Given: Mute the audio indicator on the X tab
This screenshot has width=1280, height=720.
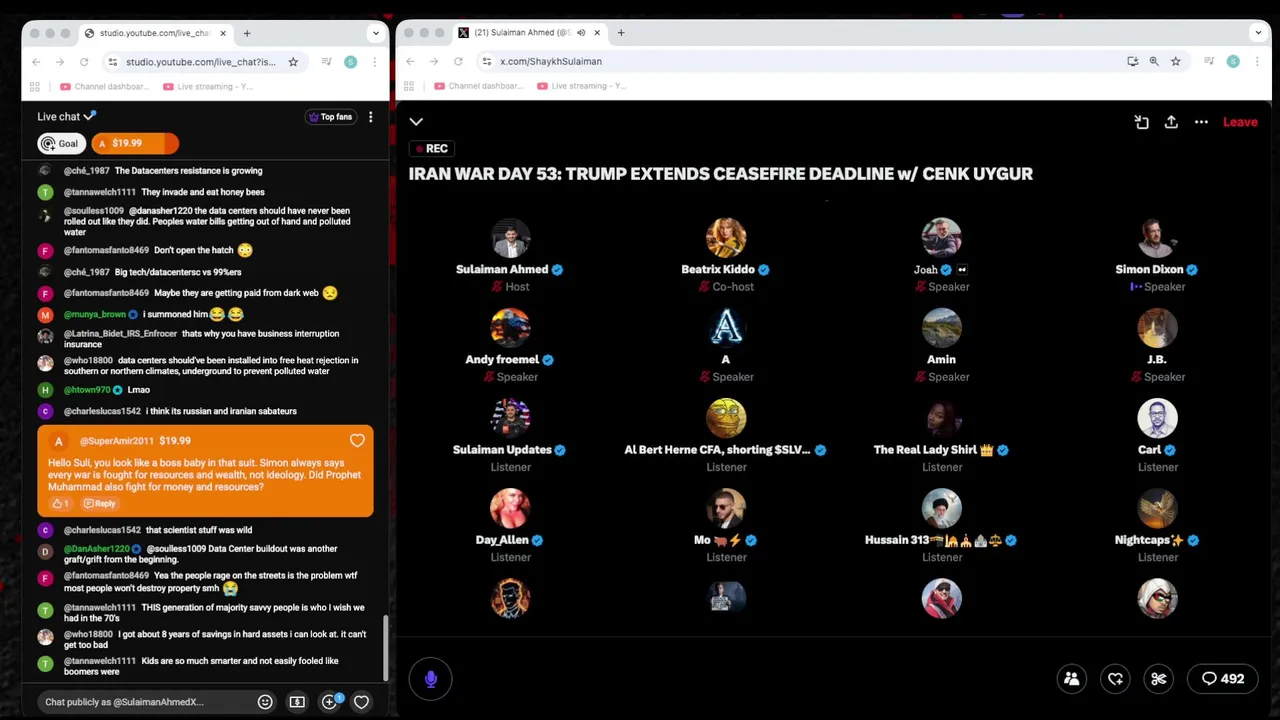Looking at the screenshot, I should 581,33.
